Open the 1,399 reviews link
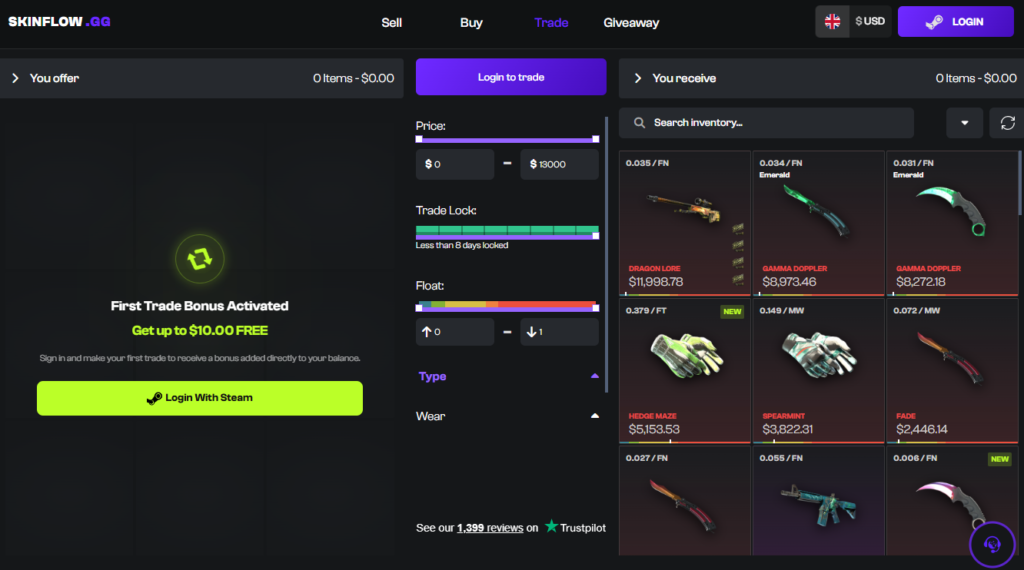1024x570 pixels. tap(490, 528)
